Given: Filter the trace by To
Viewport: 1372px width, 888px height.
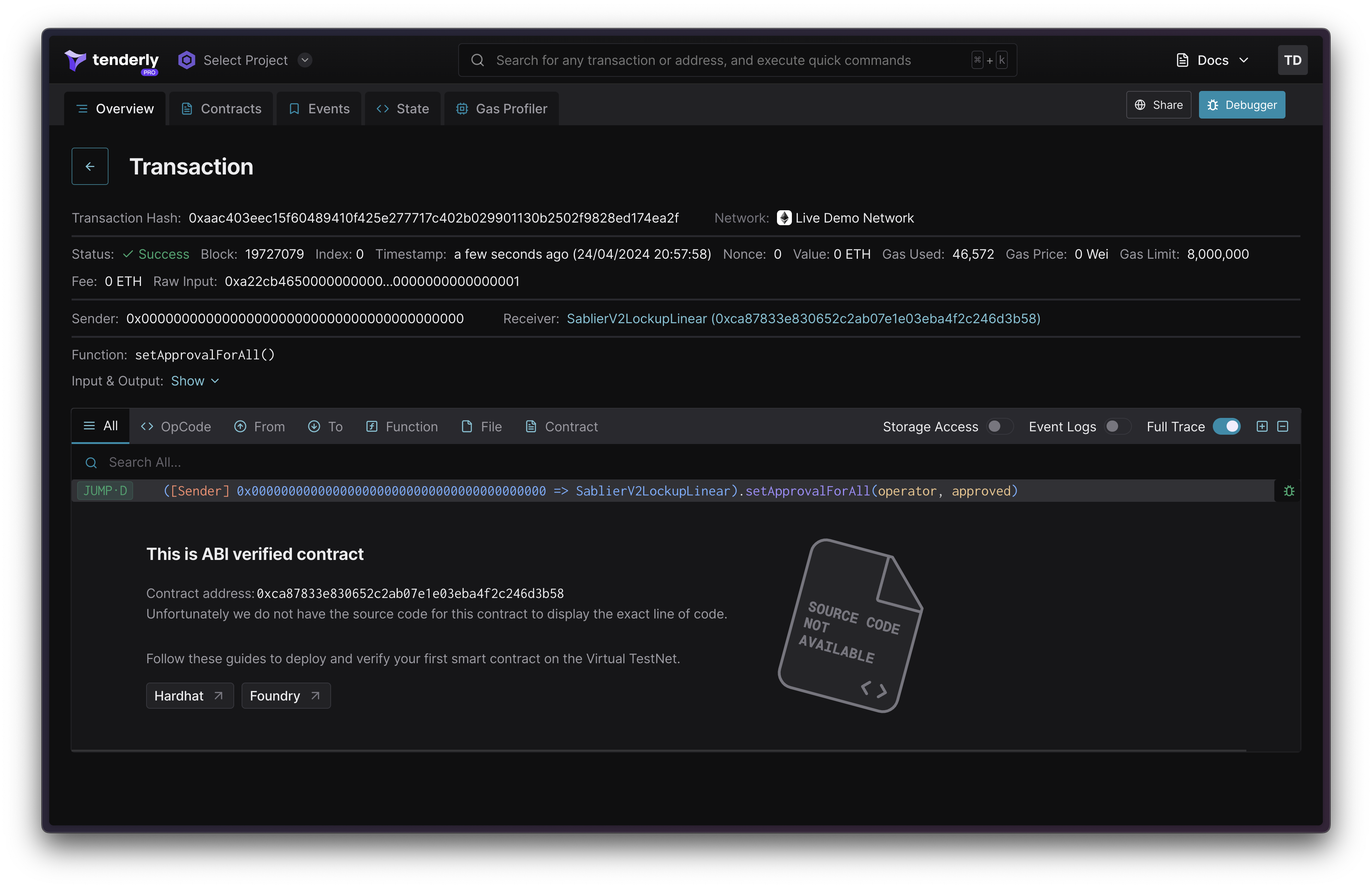Looking at the screenshot, I should pos(325,426).
